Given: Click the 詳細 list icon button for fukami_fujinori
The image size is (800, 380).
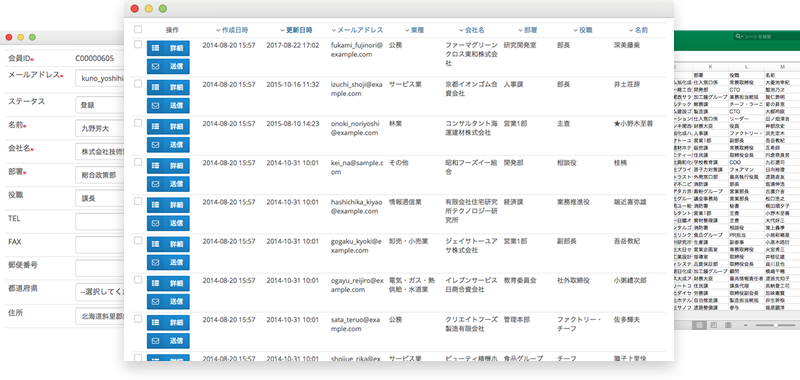Looking at the screenshot, I should [x=168, y=48].
